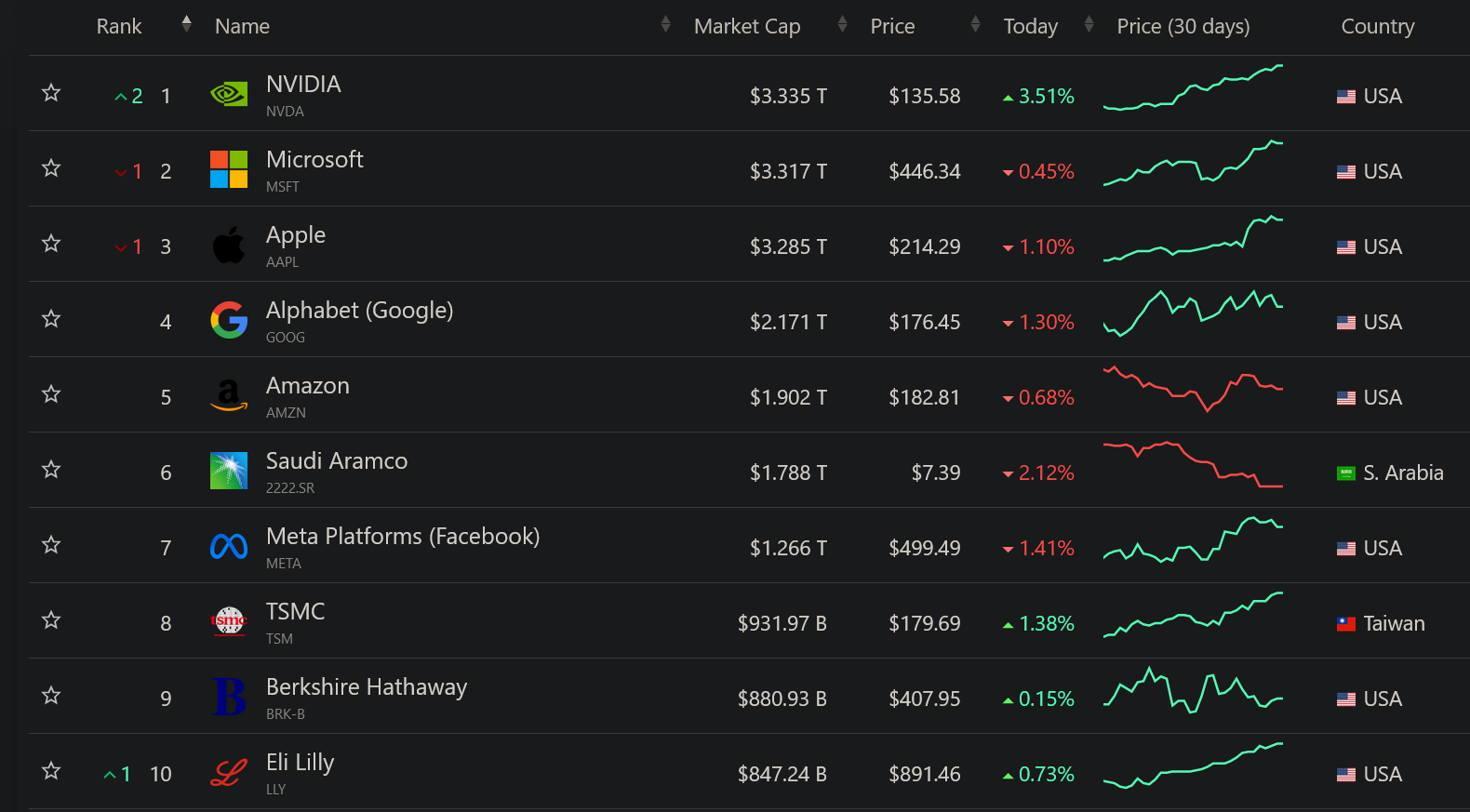The height and width of the screenshot is (812, 1470).
Task: Favorite Eli Lilly using the star
Action: (51, 770)
